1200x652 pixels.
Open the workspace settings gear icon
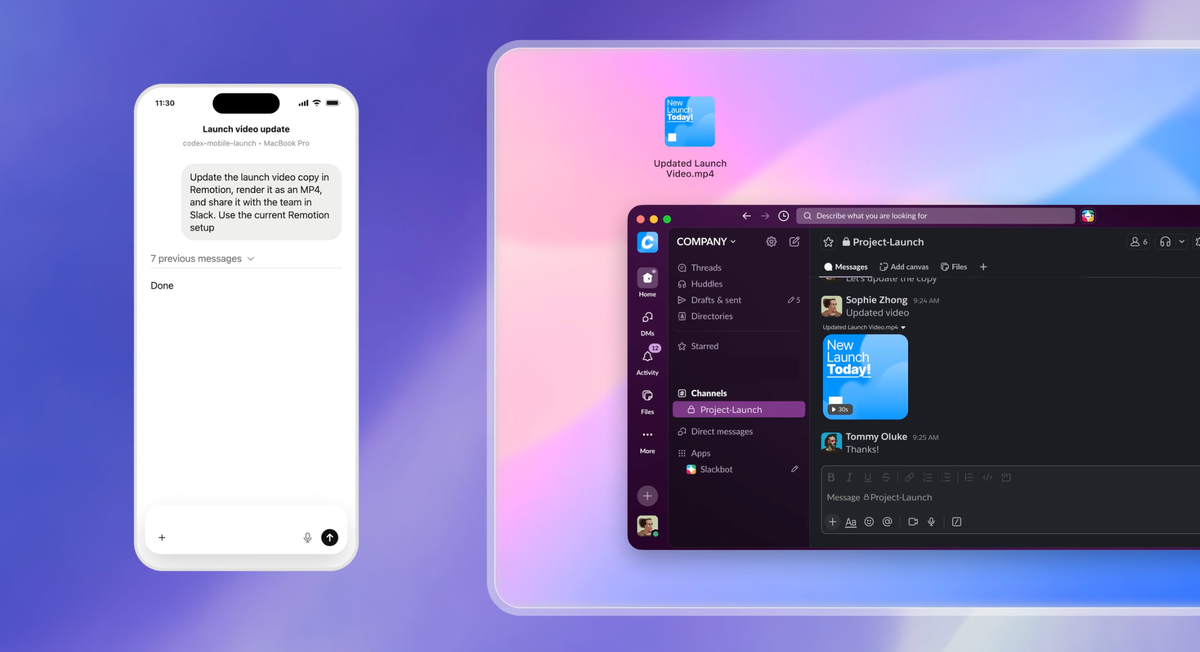771,242
